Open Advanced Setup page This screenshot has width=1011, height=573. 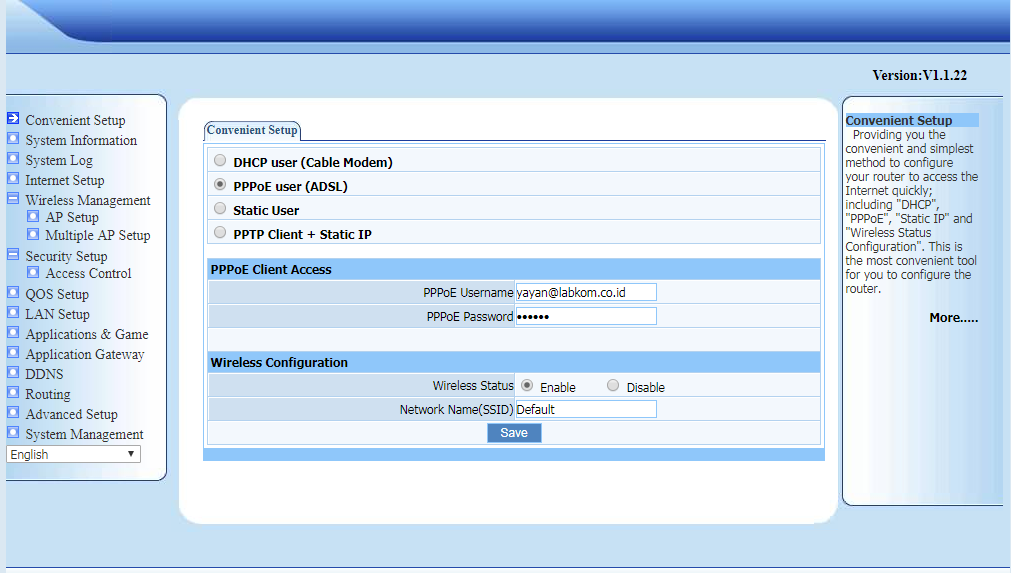coord(72,414)
